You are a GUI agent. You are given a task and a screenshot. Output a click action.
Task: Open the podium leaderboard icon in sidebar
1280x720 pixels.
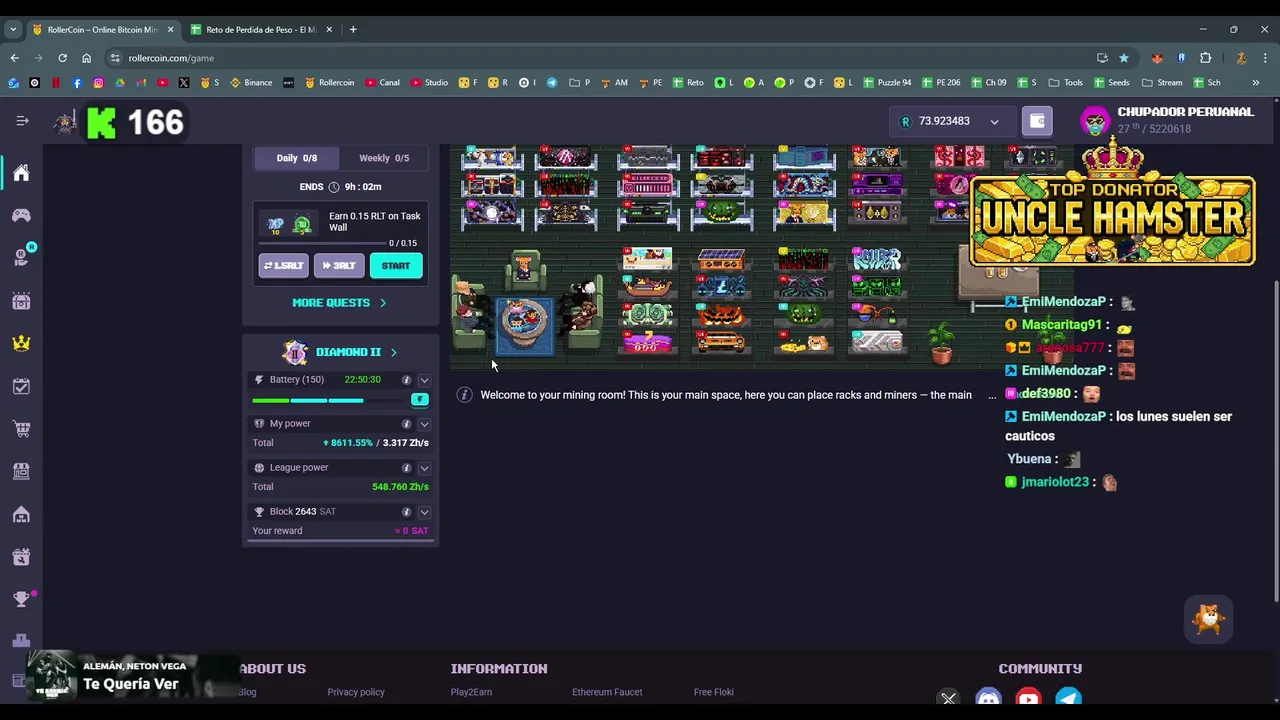pyautogui.click(x=21, y=641)
